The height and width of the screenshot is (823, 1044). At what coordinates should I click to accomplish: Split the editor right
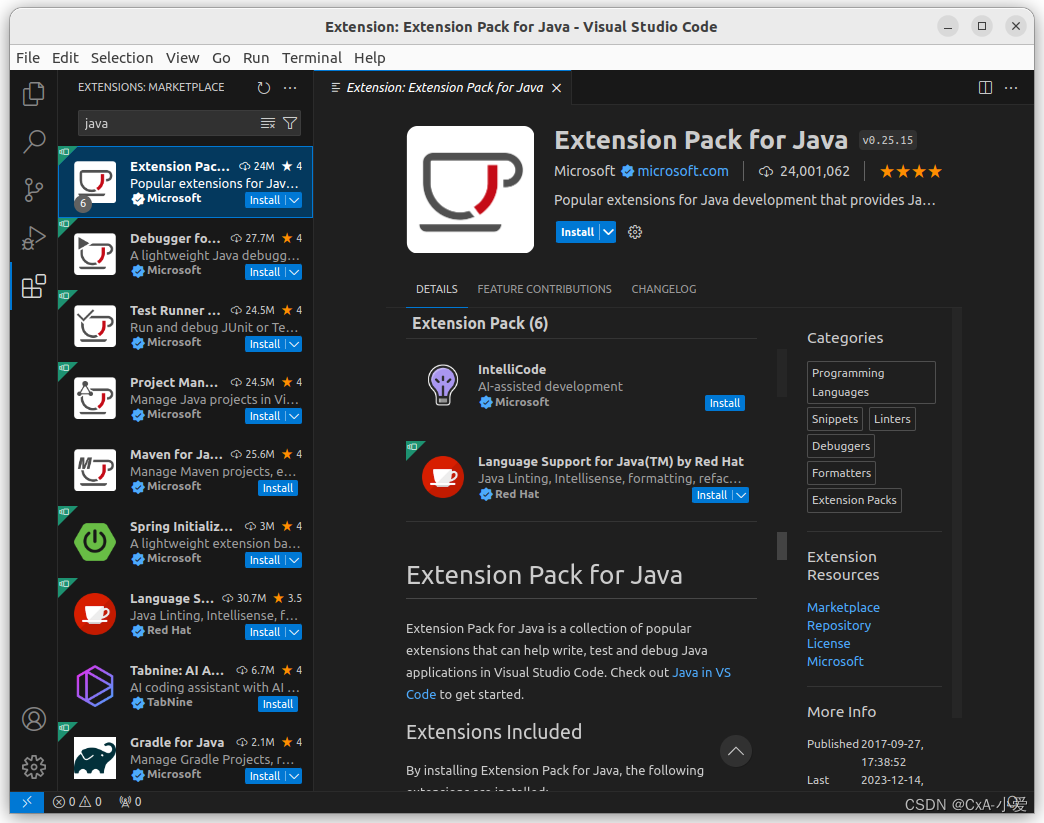(x=985, y=88)
